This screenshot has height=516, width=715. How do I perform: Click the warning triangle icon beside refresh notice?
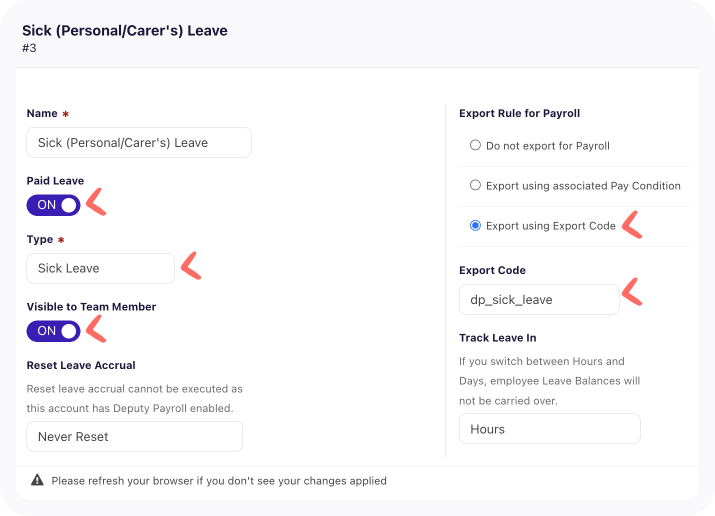coord(37,480)
